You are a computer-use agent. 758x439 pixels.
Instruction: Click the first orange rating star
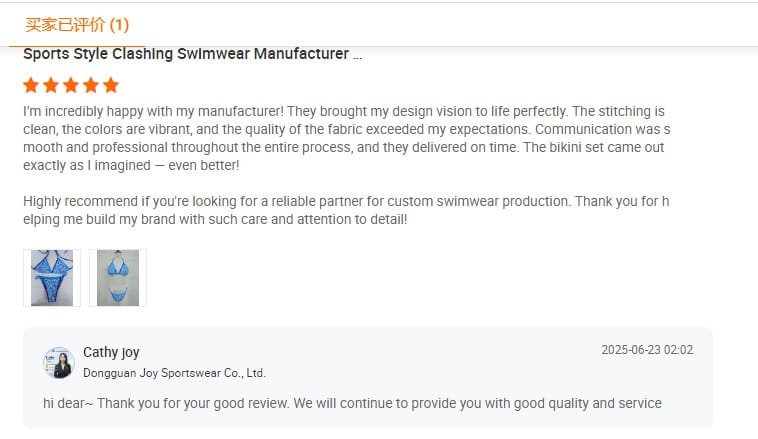point(31,85)
